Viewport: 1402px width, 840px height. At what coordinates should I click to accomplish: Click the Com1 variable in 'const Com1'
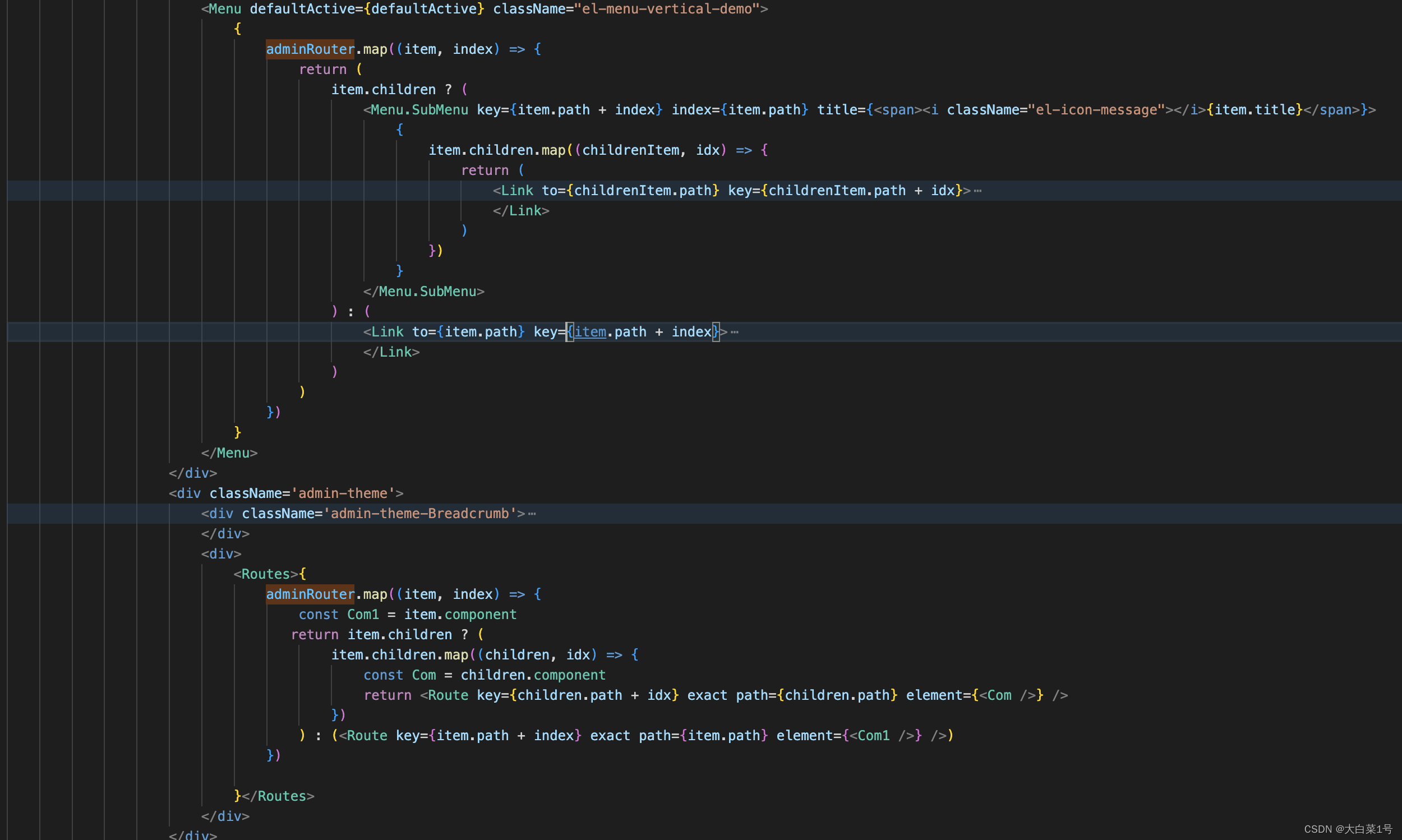(x=363, y=615)
